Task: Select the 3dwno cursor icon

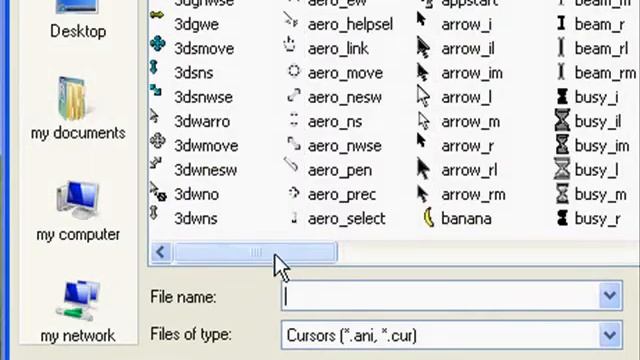Action: coord(158,191)
